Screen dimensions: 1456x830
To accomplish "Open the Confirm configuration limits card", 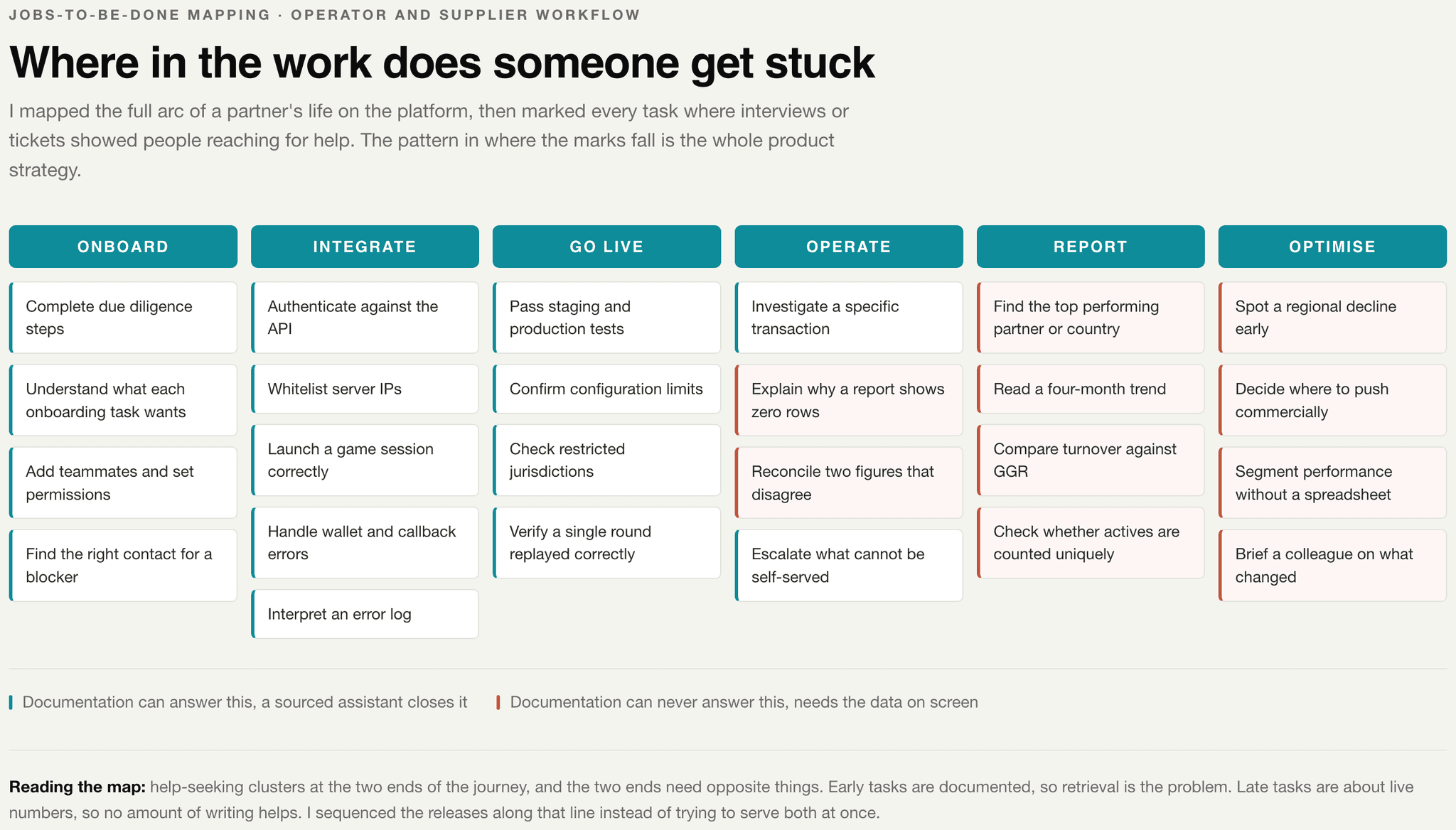I will (606, 389).
